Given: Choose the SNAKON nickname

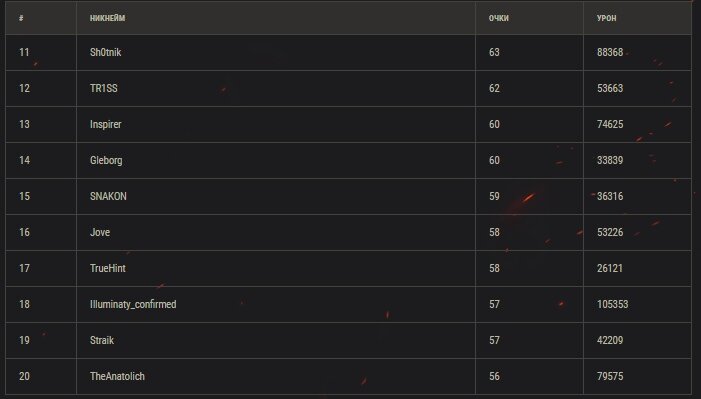Looking at the screenshot, I should pos(108,196).
